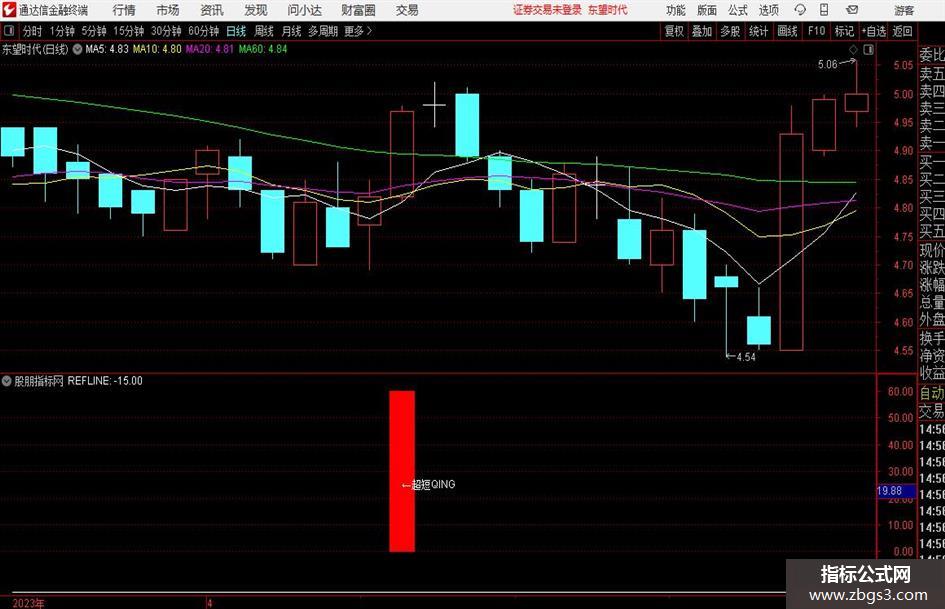
Task: Click the 东望时代 stock name in title bar
Action: pos(608,10)
